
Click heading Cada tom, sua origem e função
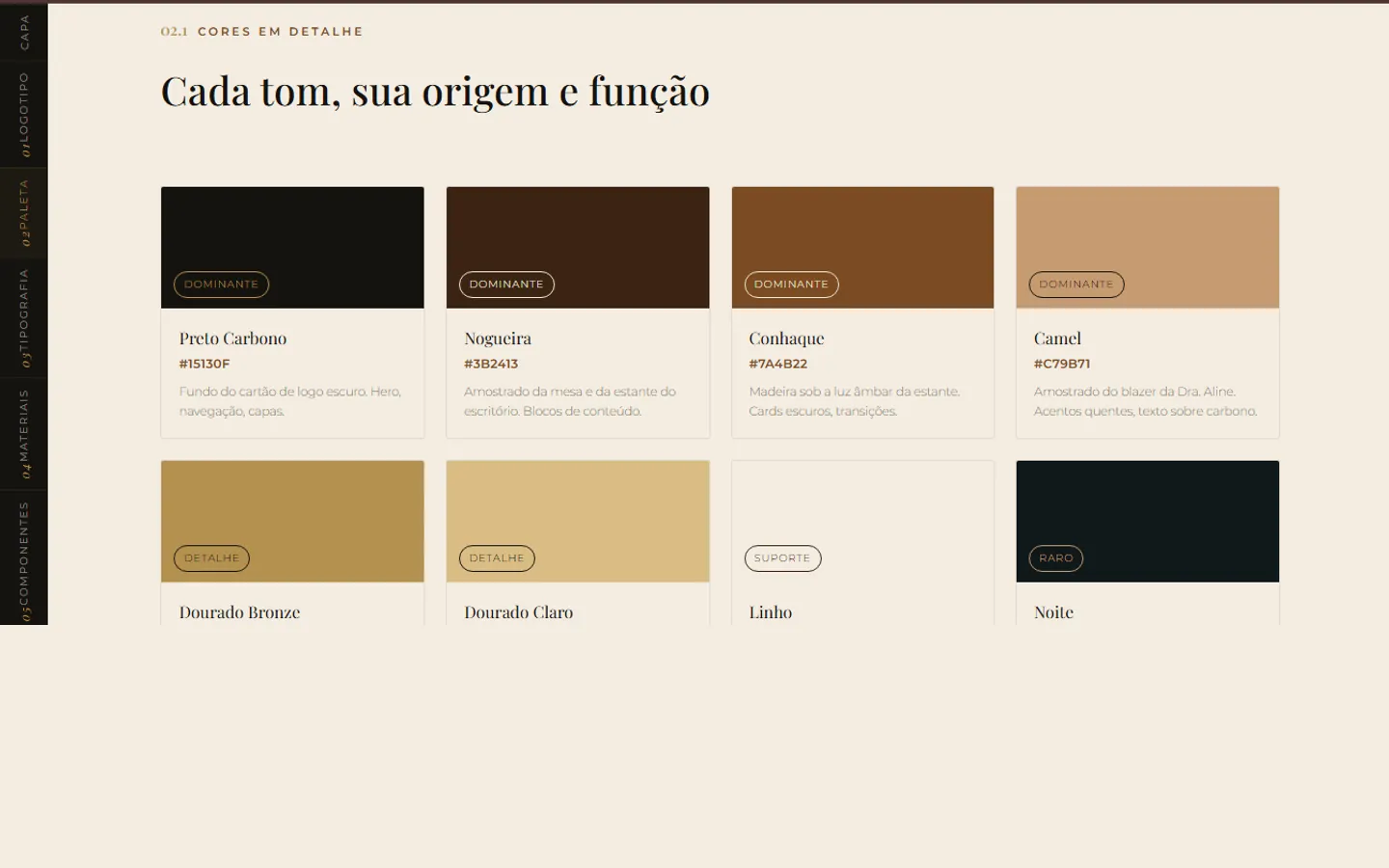point(435,92)
